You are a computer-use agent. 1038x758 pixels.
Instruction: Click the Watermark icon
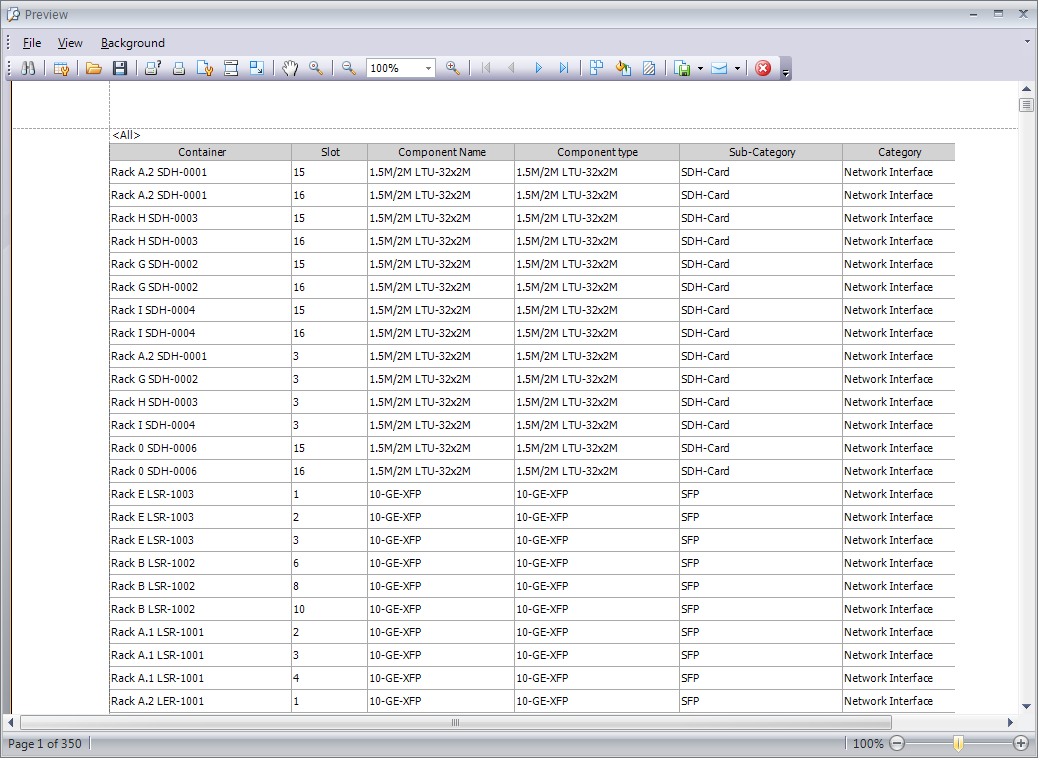click(649, 68)
